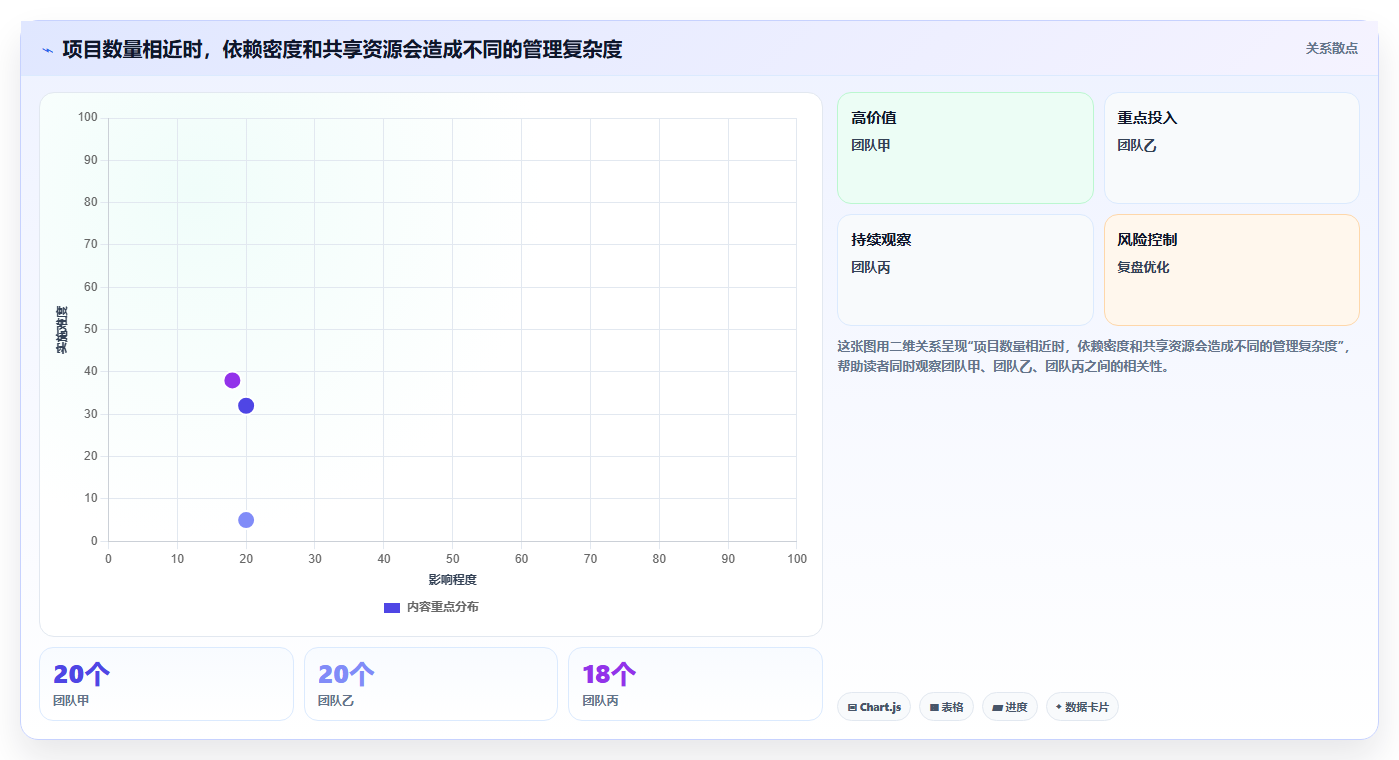
Task: Click the lightning icon before the title
Action: [47, 49]
